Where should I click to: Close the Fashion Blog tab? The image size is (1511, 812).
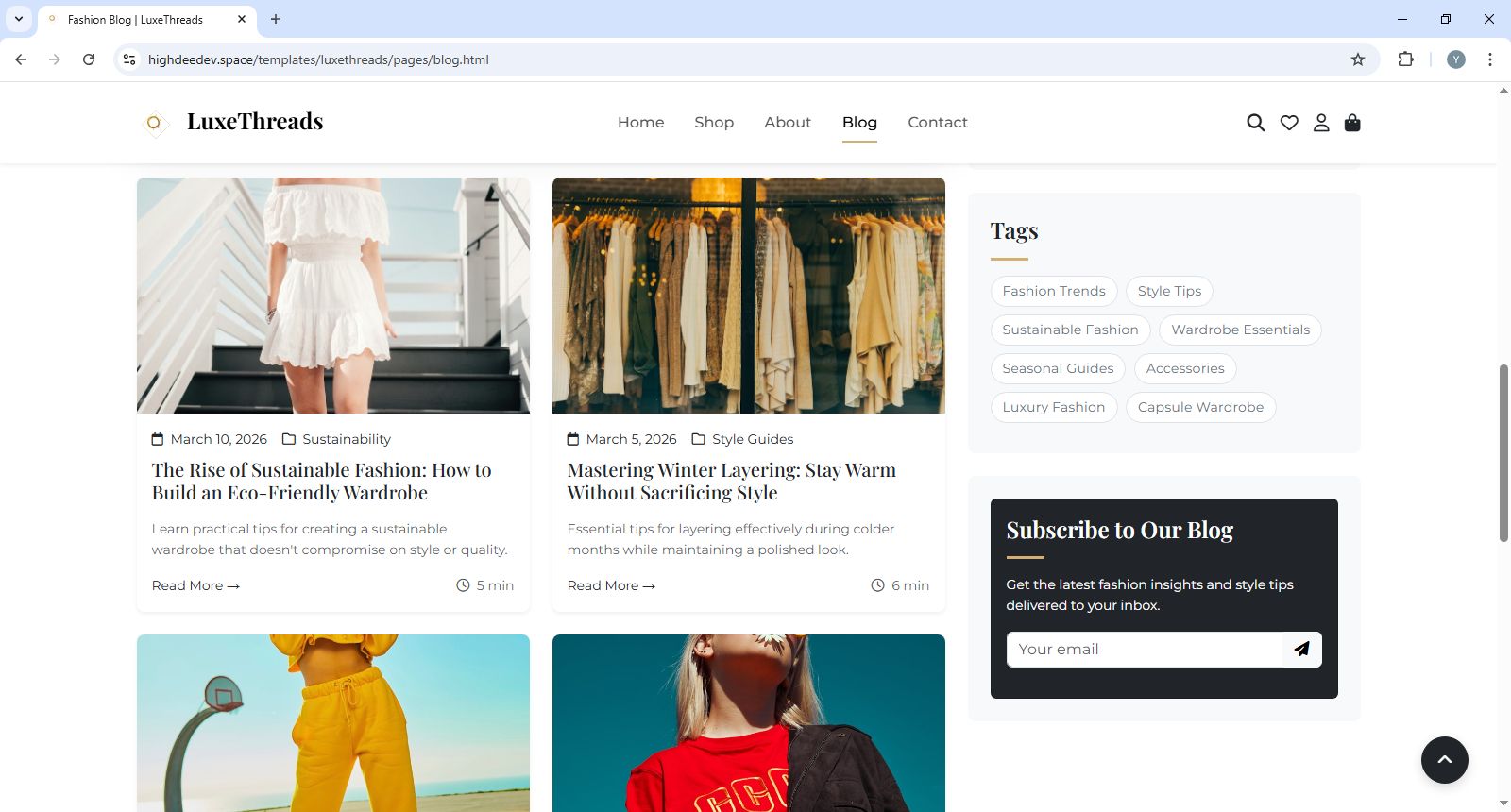242,19
